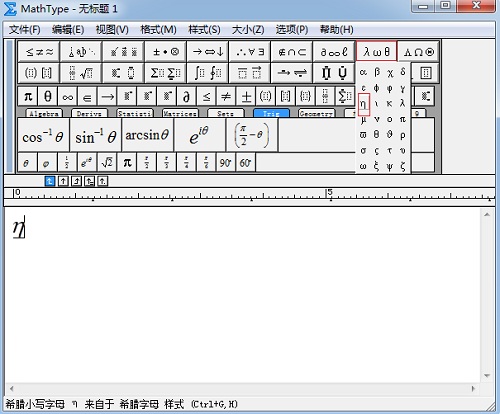Select the second tab-stop alignment button

point(63,181)
